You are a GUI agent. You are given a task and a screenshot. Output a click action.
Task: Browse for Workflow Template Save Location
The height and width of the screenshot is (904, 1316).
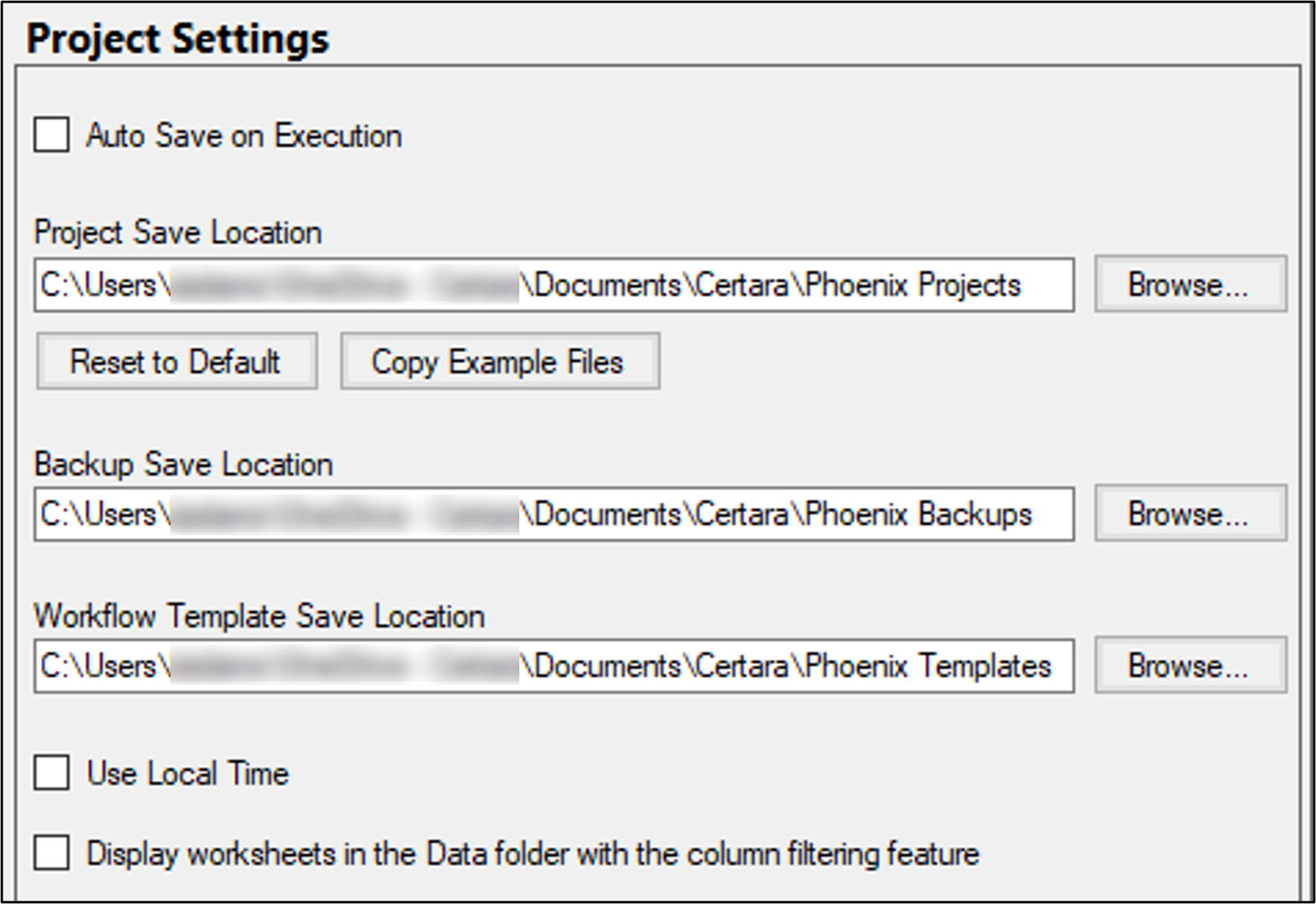pos(1190,665)
